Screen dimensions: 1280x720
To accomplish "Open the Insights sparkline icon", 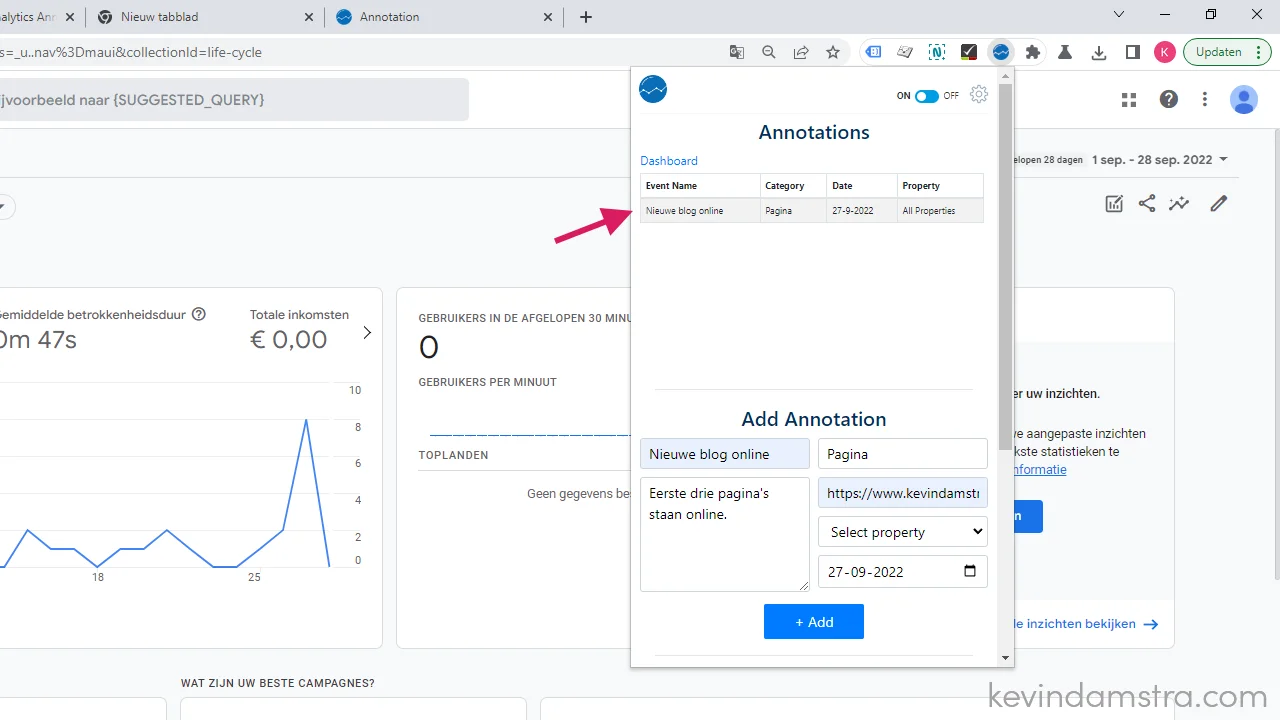I will (x=1180, y=204).
